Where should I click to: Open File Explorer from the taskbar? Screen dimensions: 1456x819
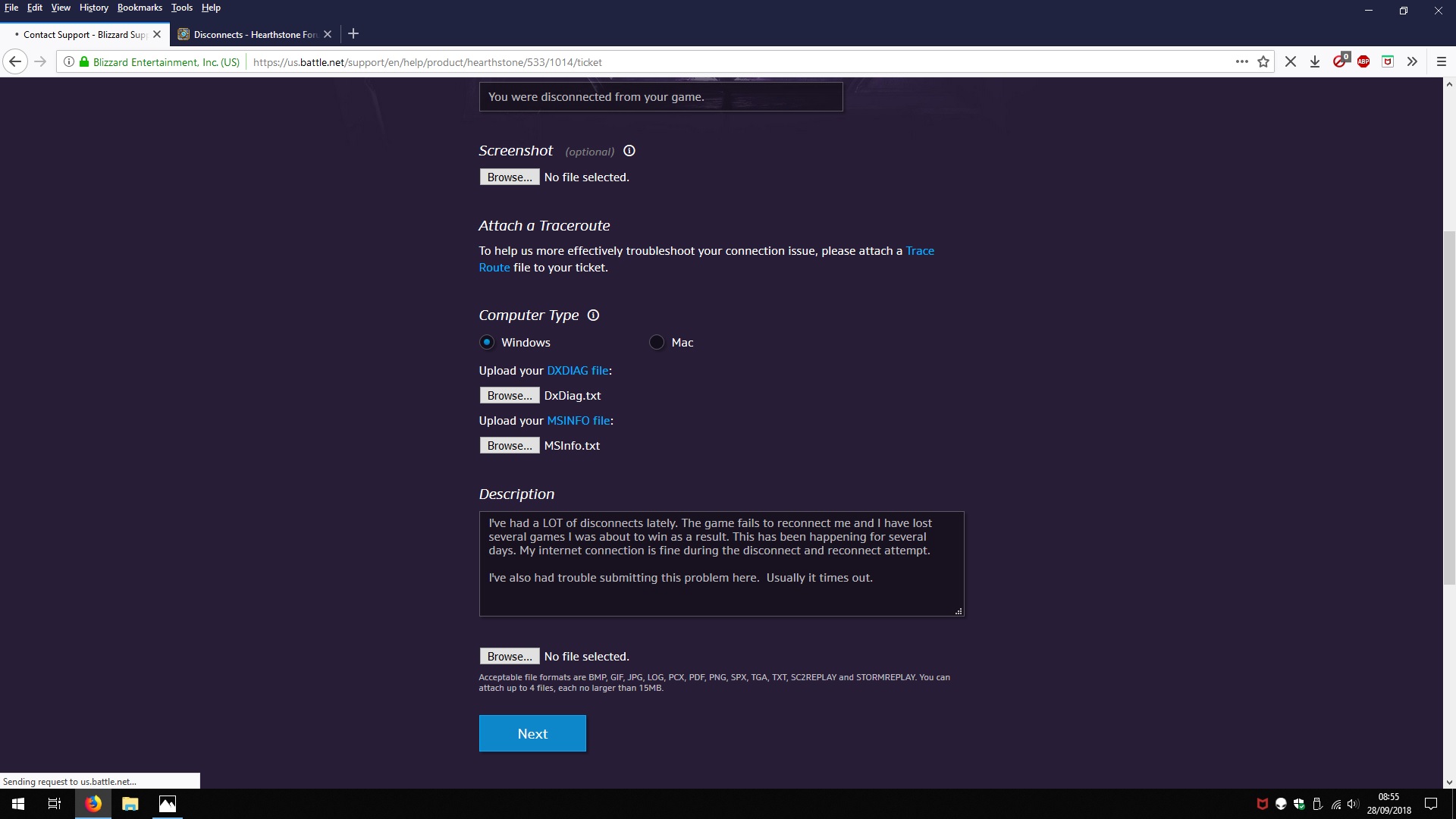(130, 804)
